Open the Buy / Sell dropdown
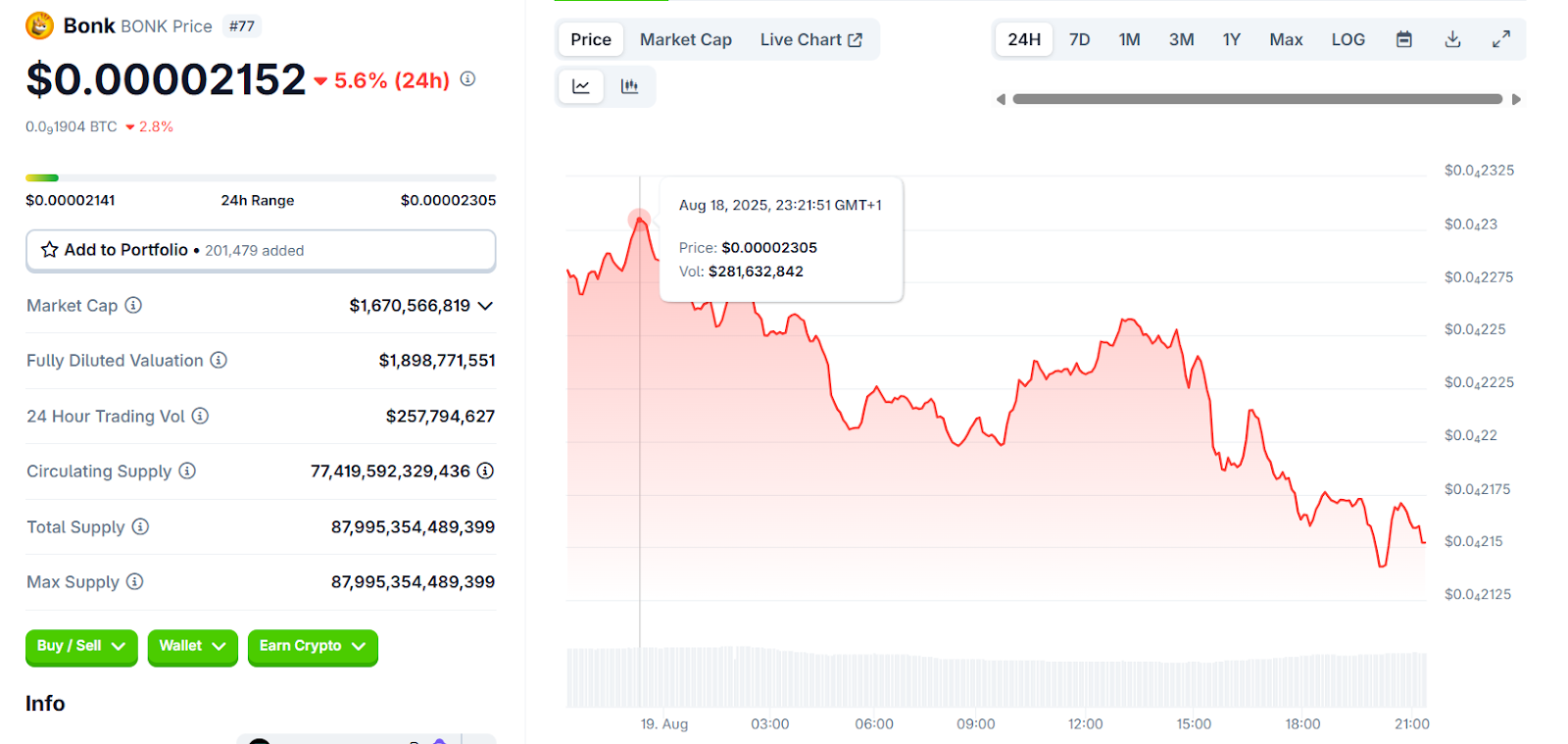This screenshot has width=1568, height=744. click(x=81, y=646)
